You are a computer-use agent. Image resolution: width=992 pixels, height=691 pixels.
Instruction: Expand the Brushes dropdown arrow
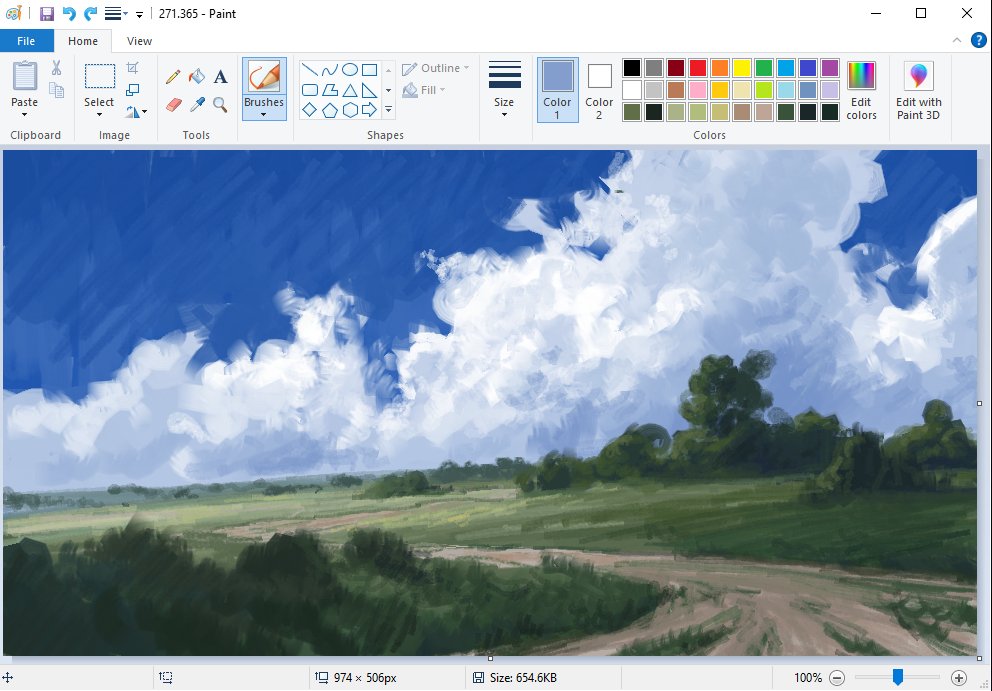tap(264, 115)
